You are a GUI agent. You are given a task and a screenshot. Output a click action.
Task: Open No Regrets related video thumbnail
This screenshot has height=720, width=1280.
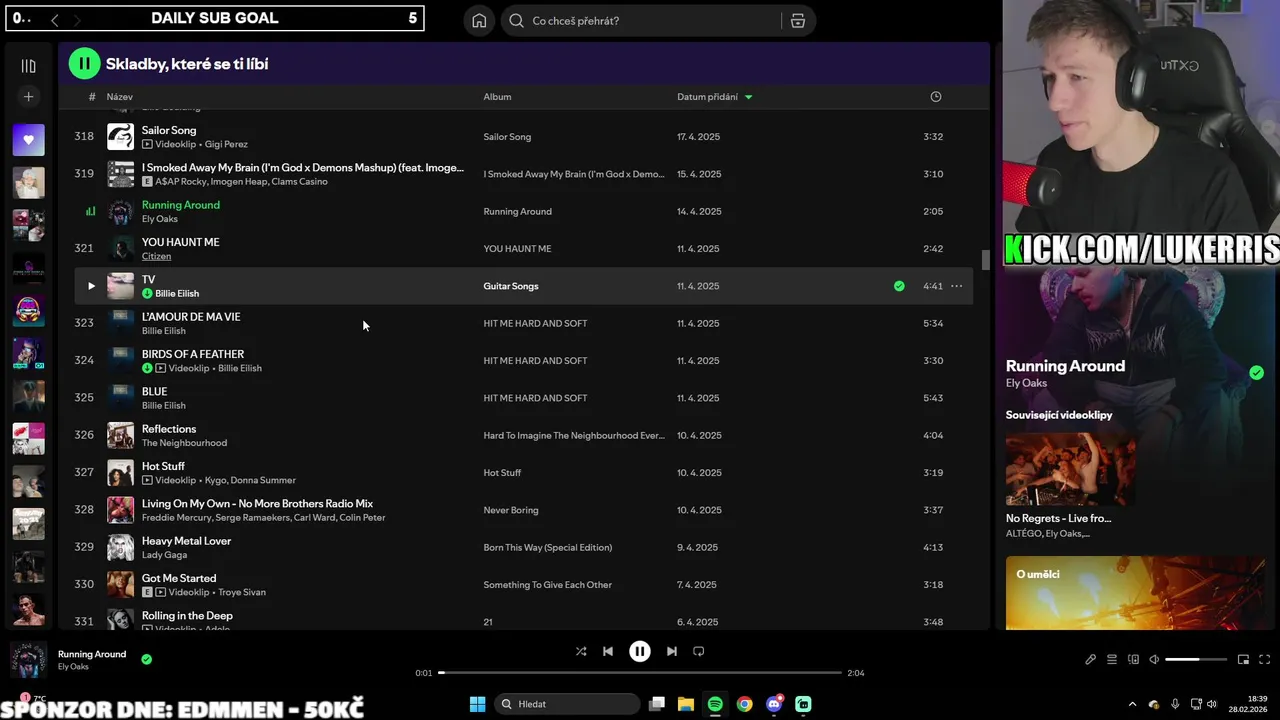pos(1070,470)
